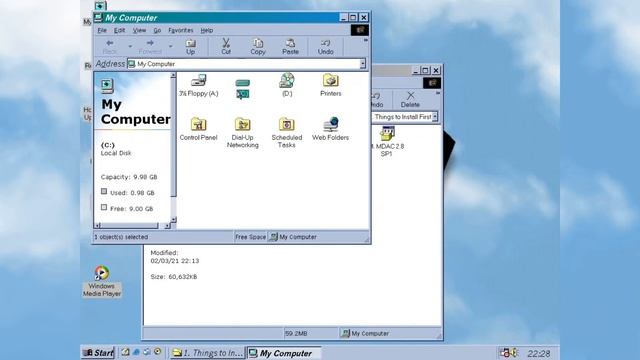The image size is (640, 360).
Task: Open the Forward history dropdown arrow
Action: coord(171,47)
